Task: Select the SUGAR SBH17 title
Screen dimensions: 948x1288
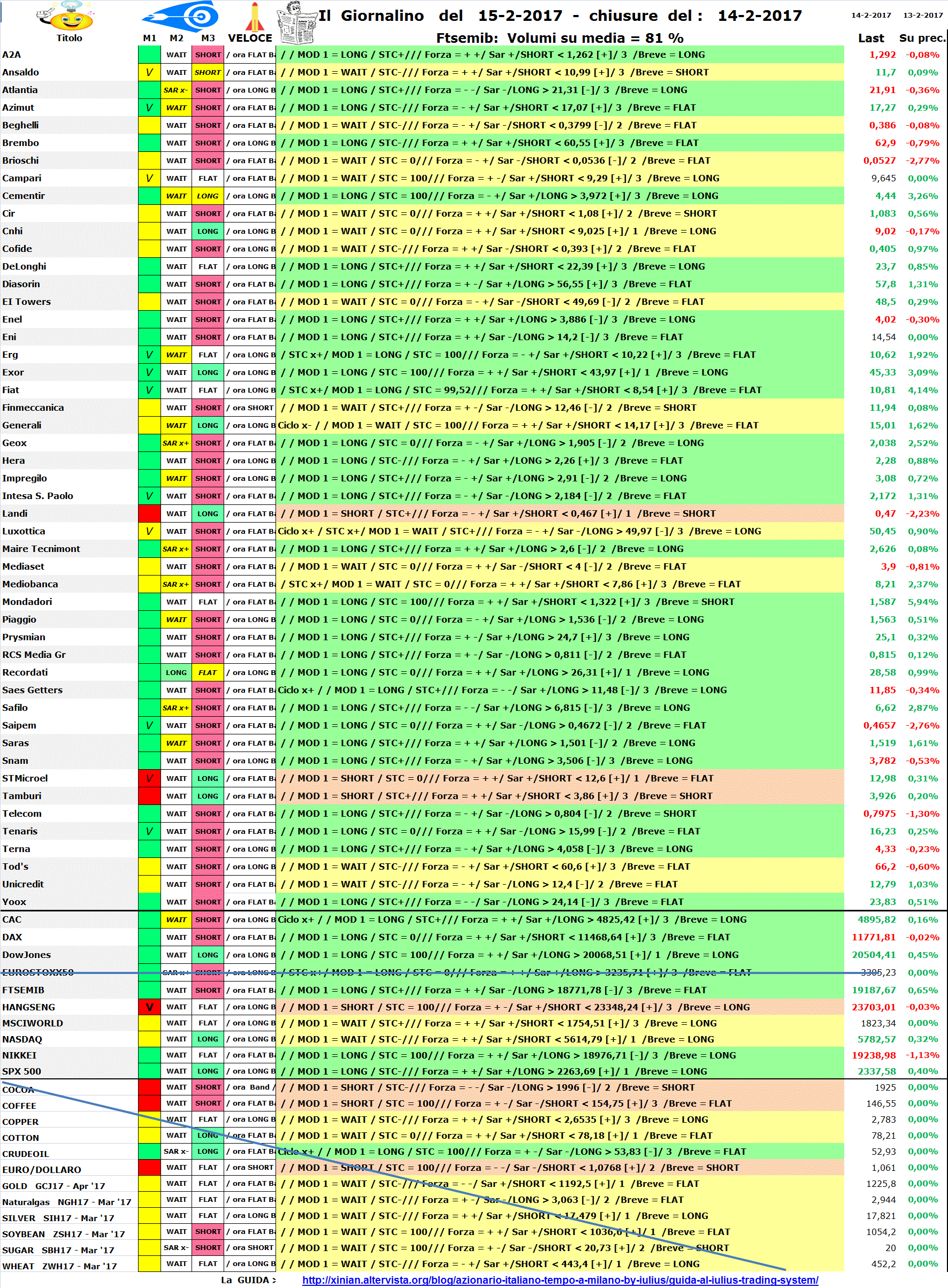Action: pyautogui.click(x=58, y=1250)
